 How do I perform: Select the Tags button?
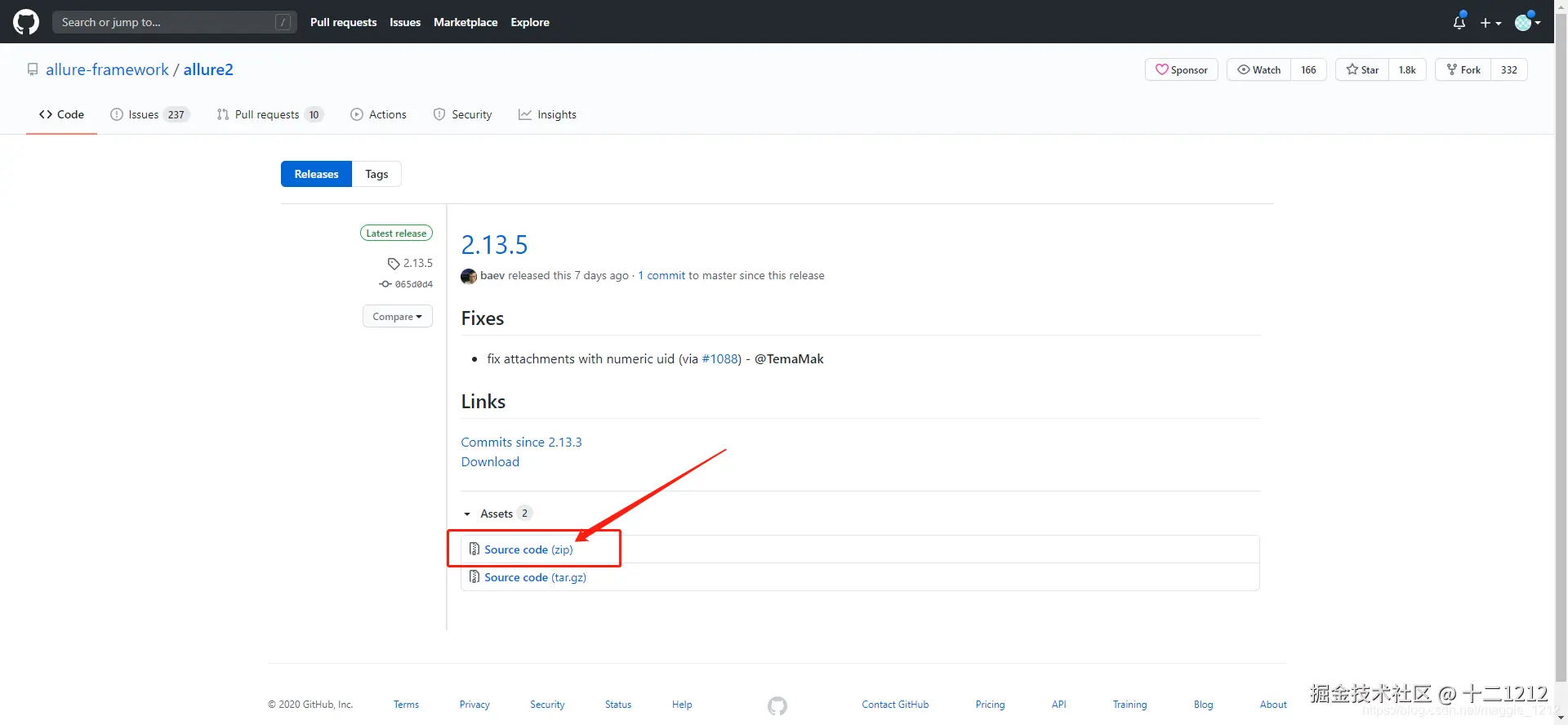pos(376,174)
